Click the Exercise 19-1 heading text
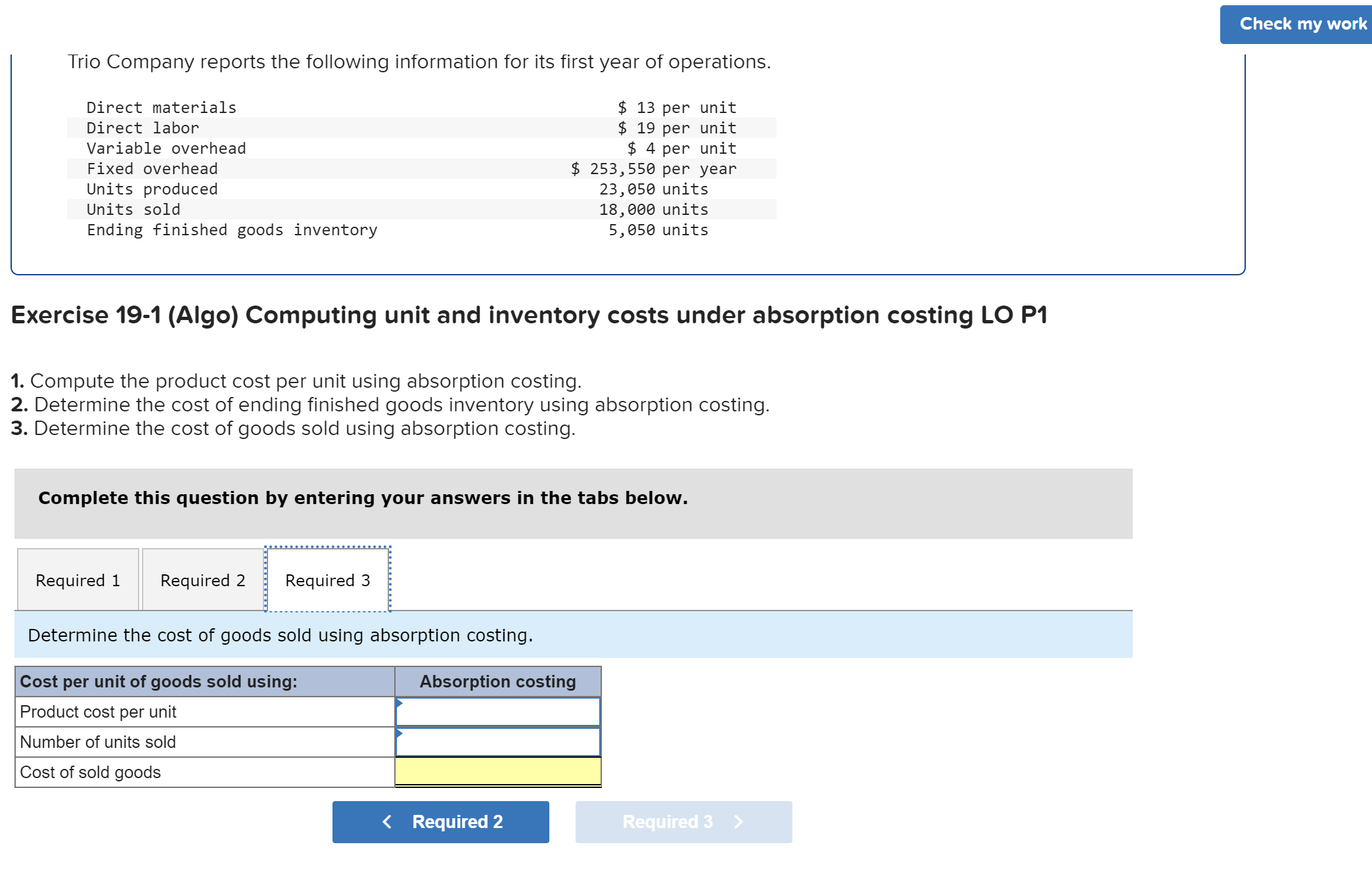Screen dimensions: 1372x878 pos(529,315)
